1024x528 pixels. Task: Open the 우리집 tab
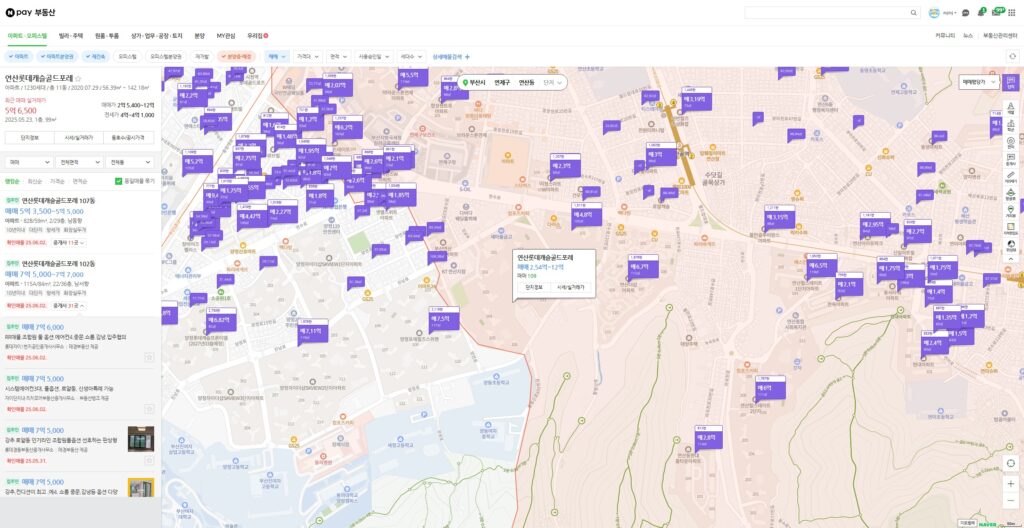(x=257, y=35)
